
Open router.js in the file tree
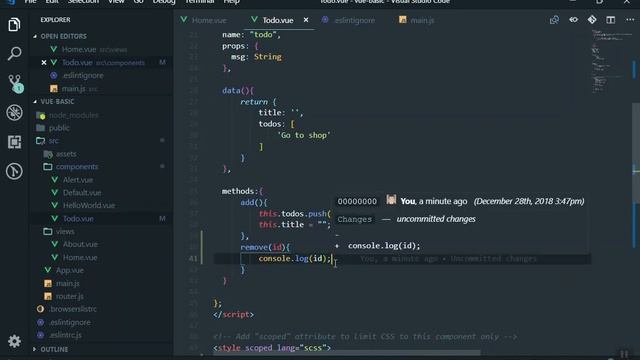69,296
